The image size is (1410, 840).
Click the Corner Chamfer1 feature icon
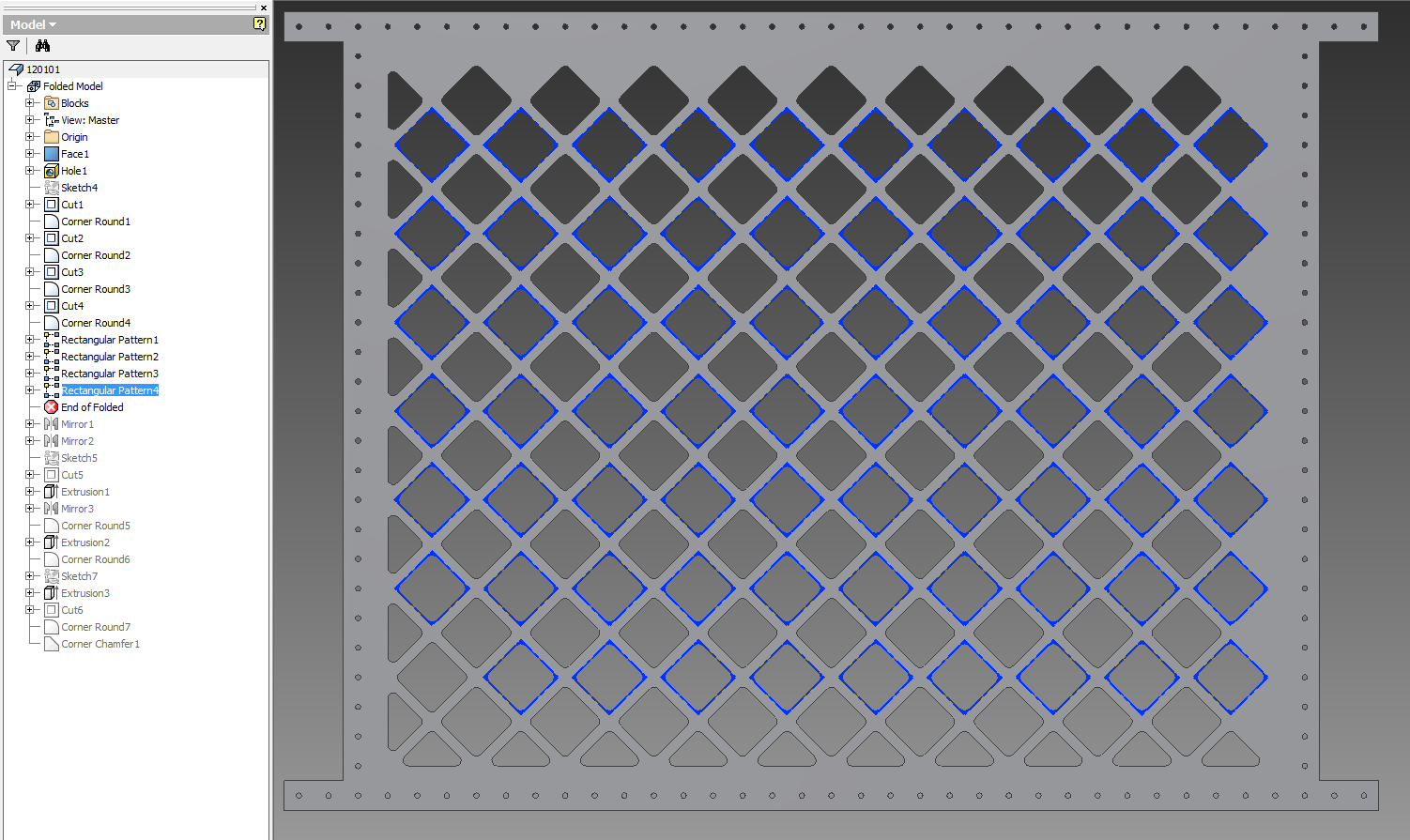click(52, 644)
